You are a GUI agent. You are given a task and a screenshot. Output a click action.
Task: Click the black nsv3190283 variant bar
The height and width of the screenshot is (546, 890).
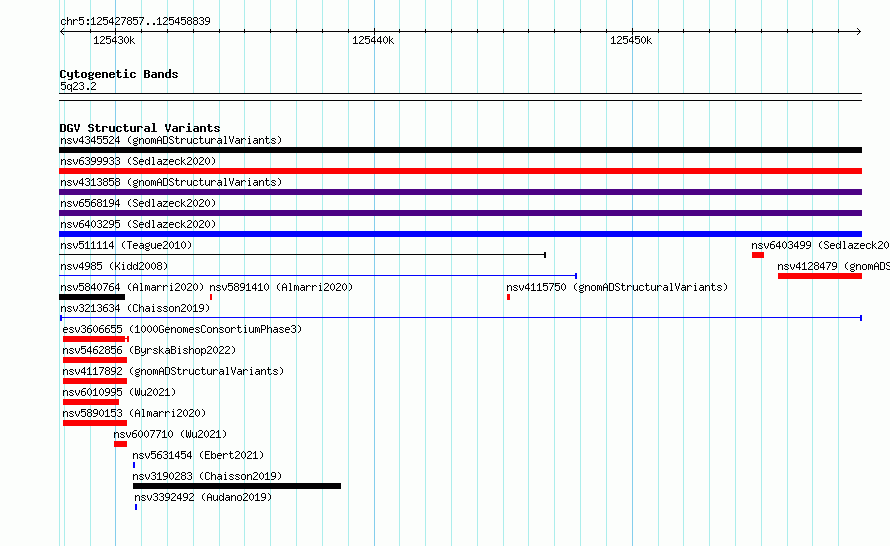point(237,486)
